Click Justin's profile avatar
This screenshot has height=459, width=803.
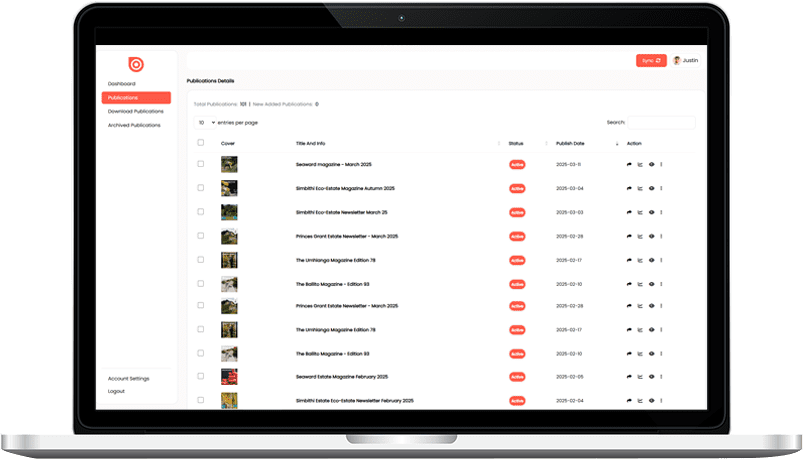(677, 60)
